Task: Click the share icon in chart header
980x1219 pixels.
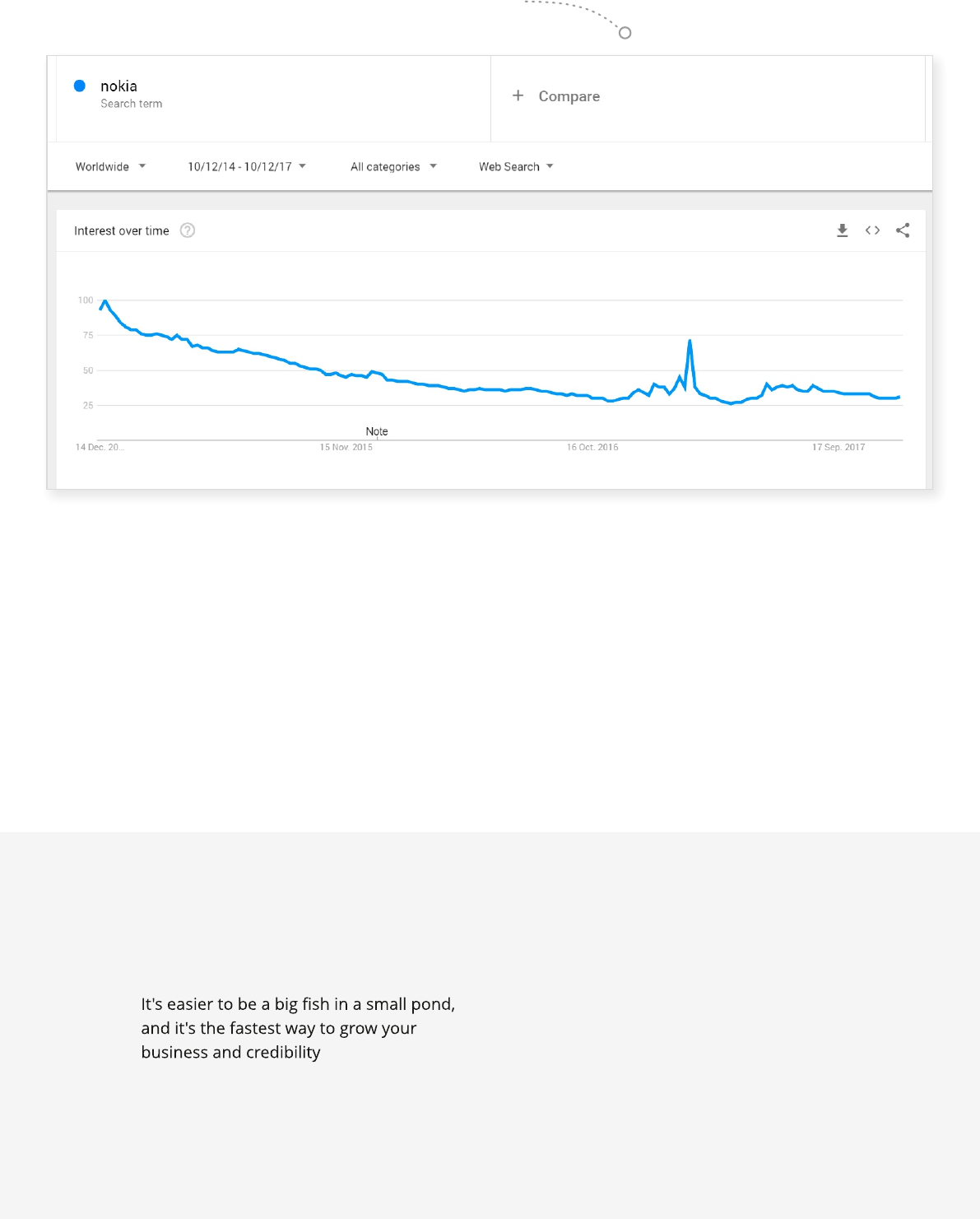Action: (903, 230)
